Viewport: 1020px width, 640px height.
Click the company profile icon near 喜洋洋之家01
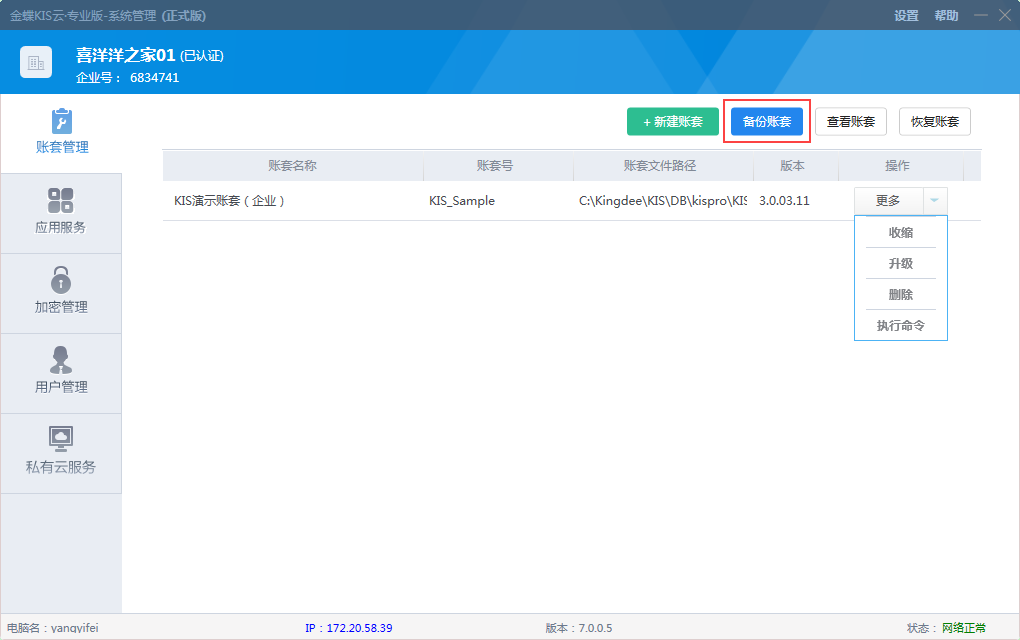(x=36, y=62)
